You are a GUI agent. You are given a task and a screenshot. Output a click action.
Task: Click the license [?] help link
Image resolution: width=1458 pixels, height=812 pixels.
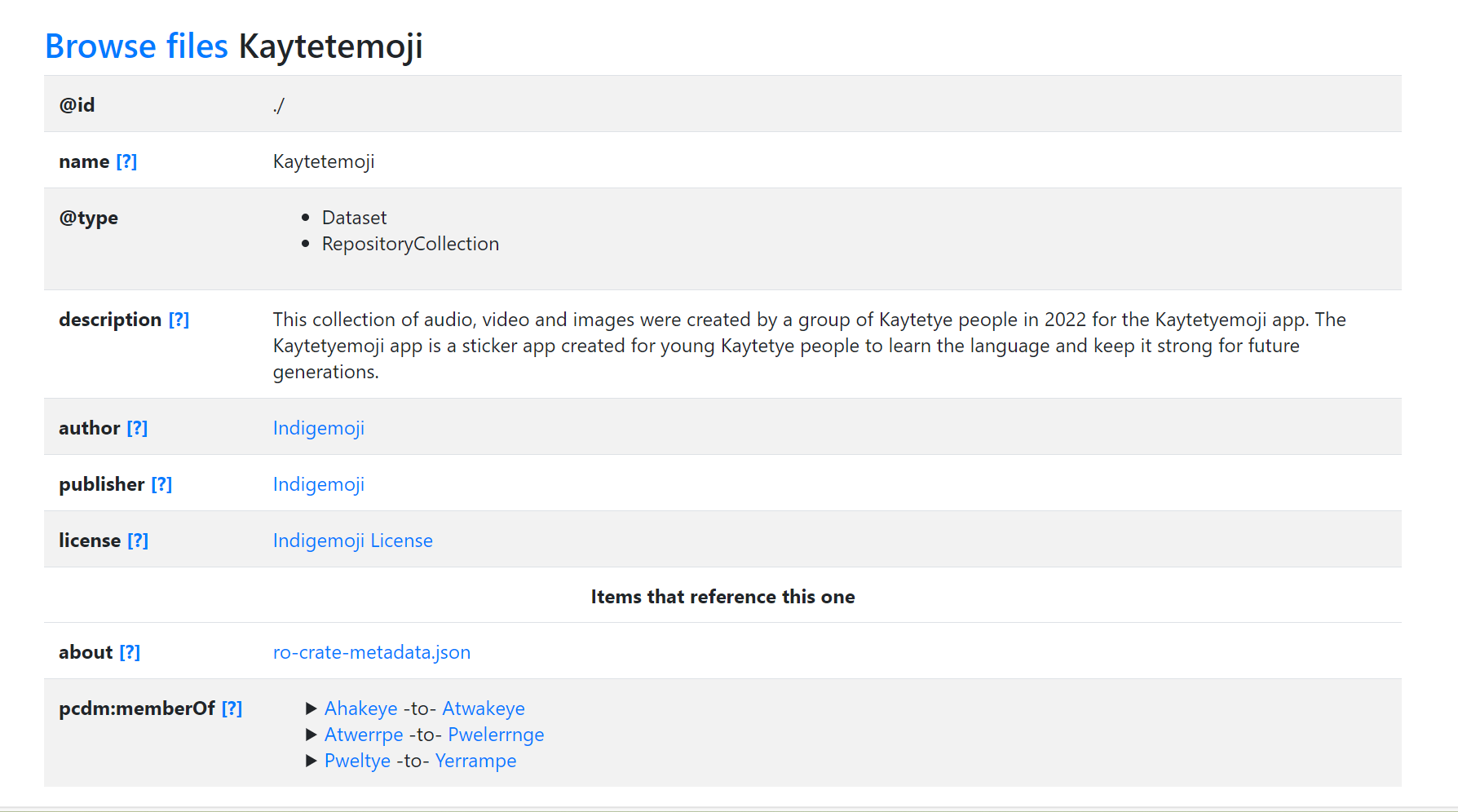click(138, 541)
